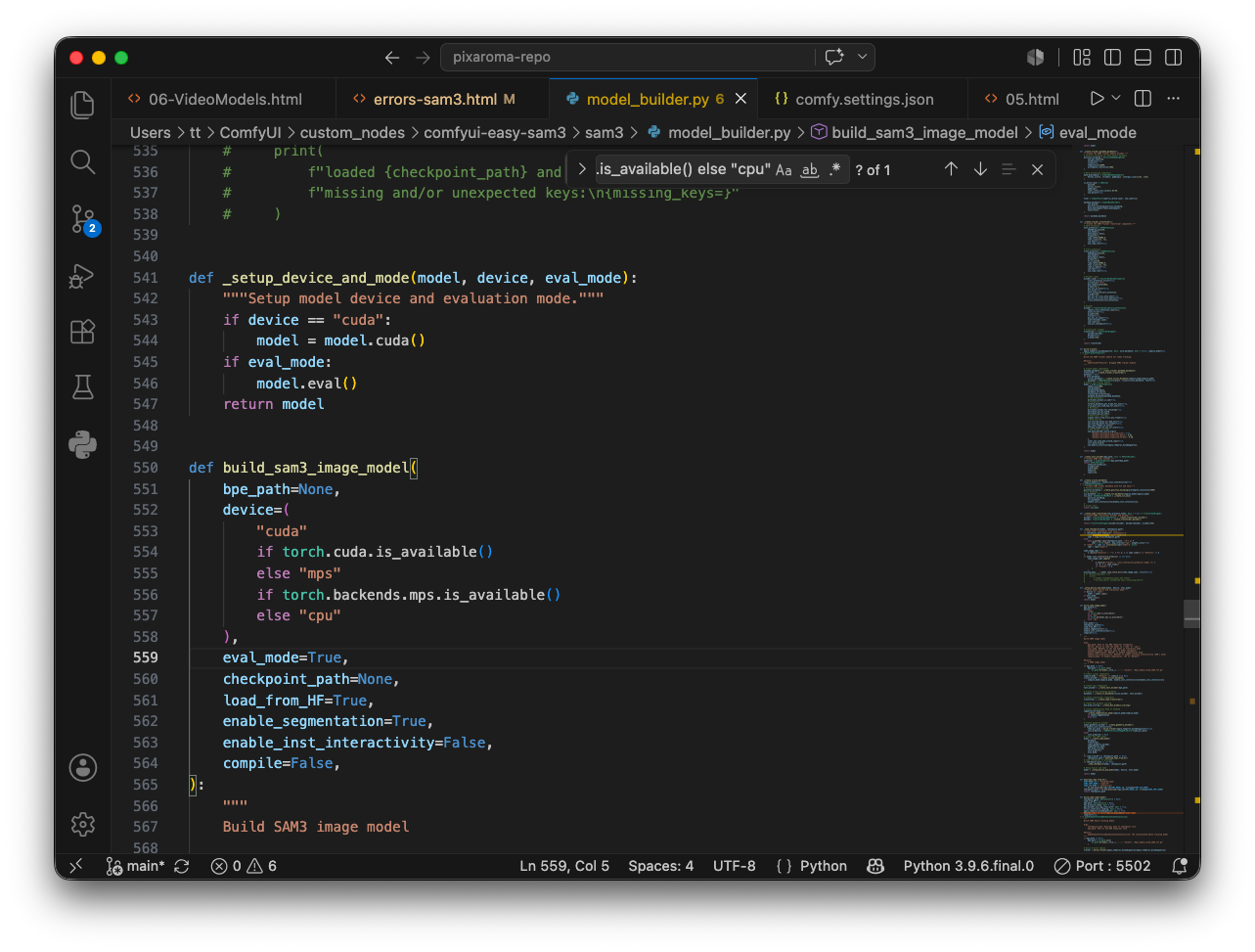Click the comfyui-easy-sam3 breadcrumb

[x=495, y=132]
